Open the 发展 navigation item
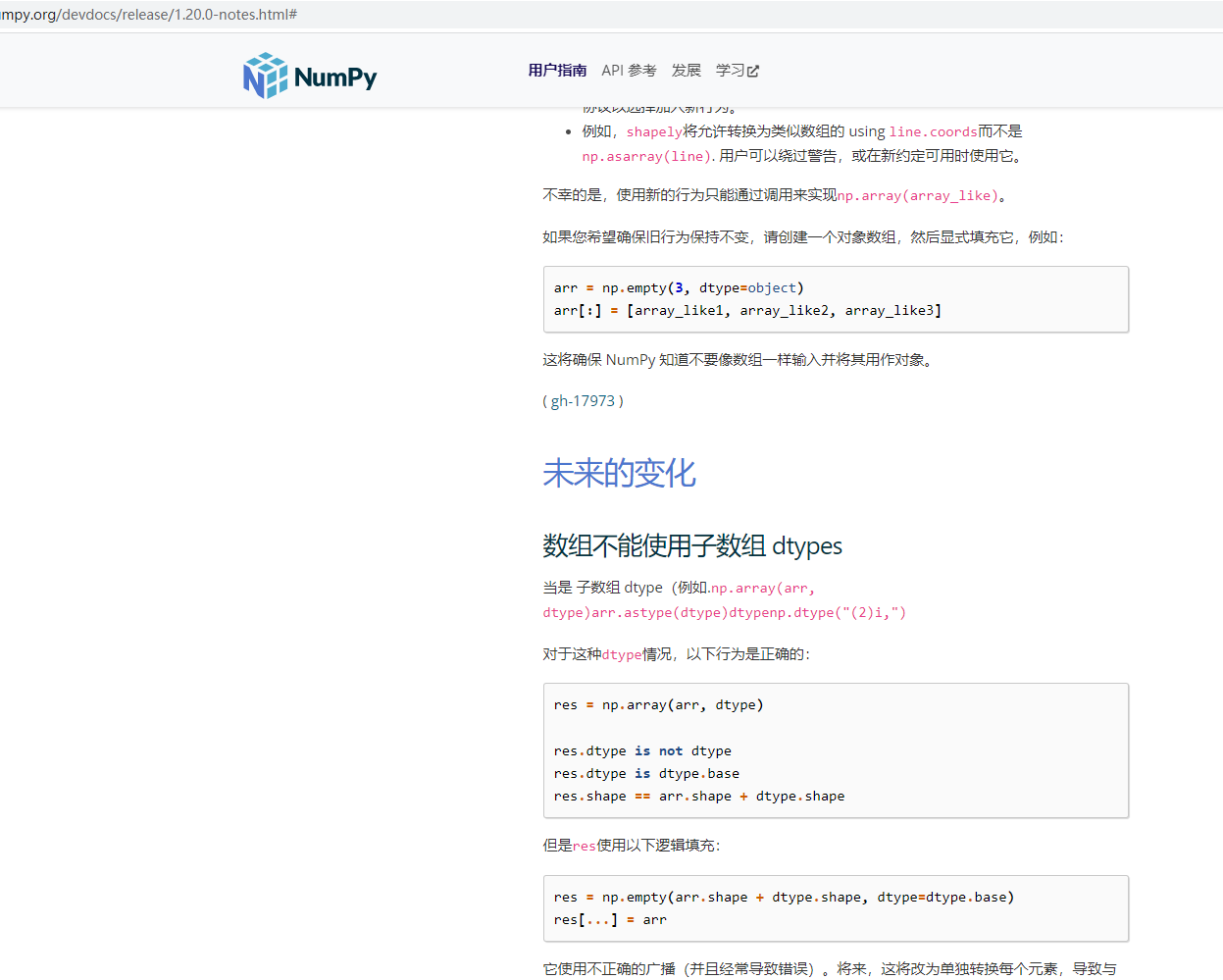Screen dimensions: 1223x980 pyautogui.click(x=687, y=70)
